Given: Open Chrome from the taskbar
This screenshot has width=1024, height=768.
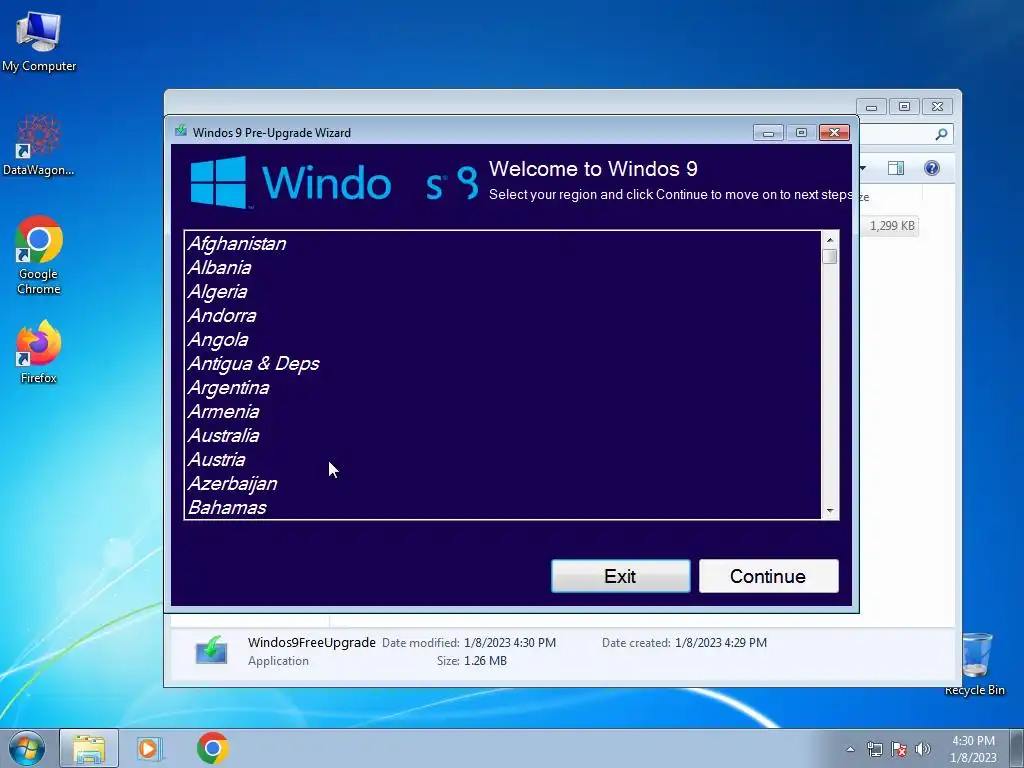Looking at the screenshot, I should (213, 748).
